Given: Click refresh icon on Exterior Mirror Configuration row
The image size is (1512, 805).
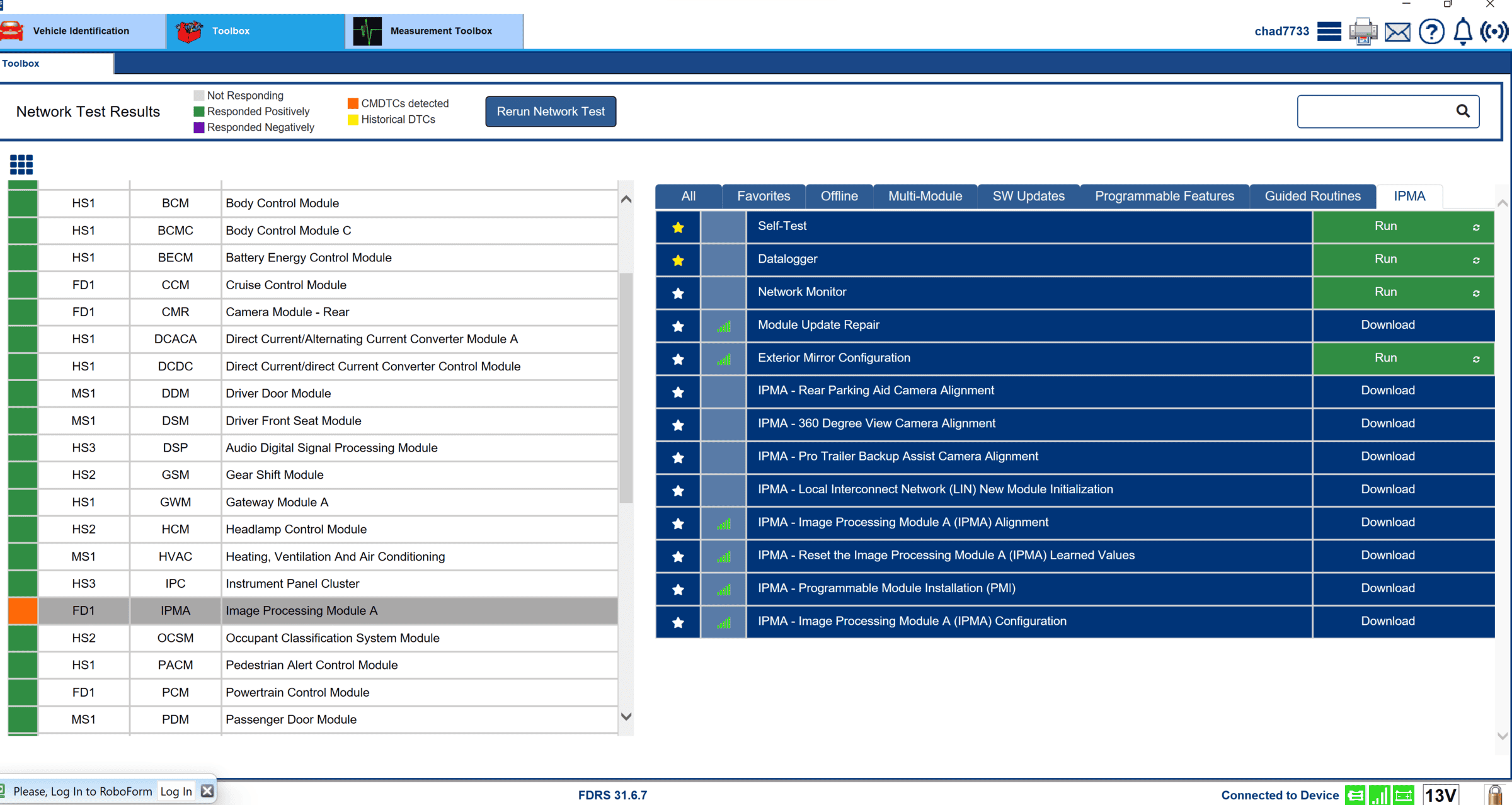Looking at the screenshot, I should [1476, 359].
